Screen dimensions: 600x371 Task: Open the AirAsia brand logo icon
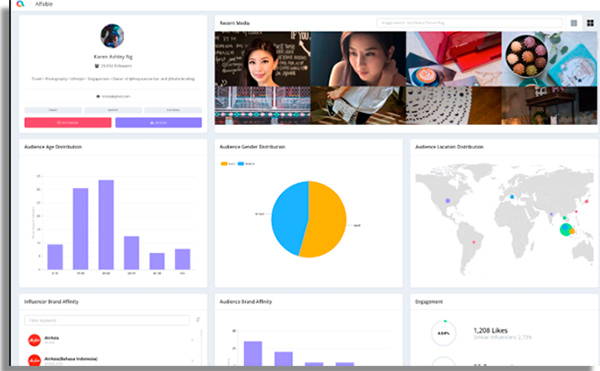[34, 340]
